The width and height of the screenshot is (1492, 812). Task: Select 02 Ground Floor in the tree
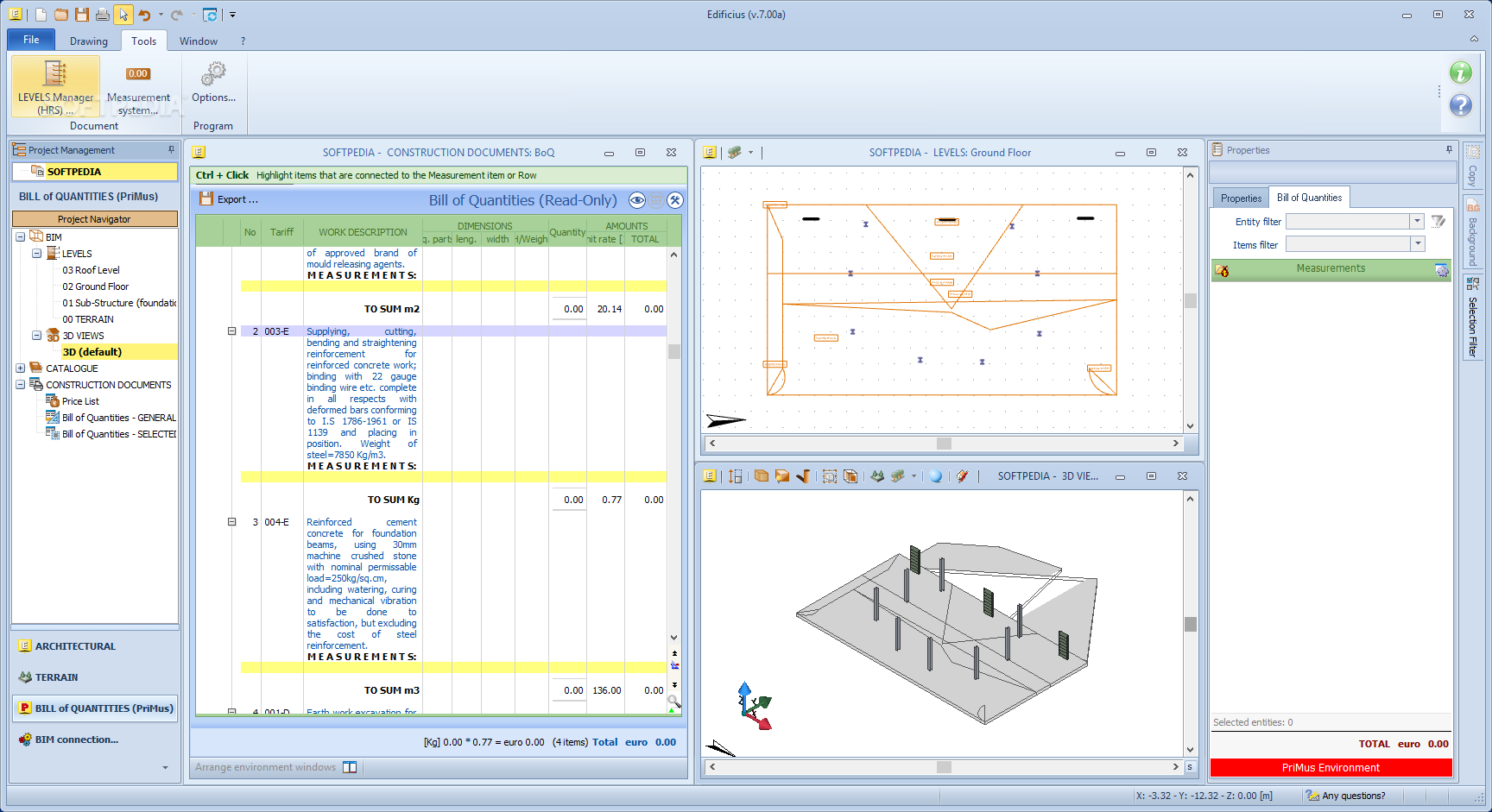tap(95, 286)
